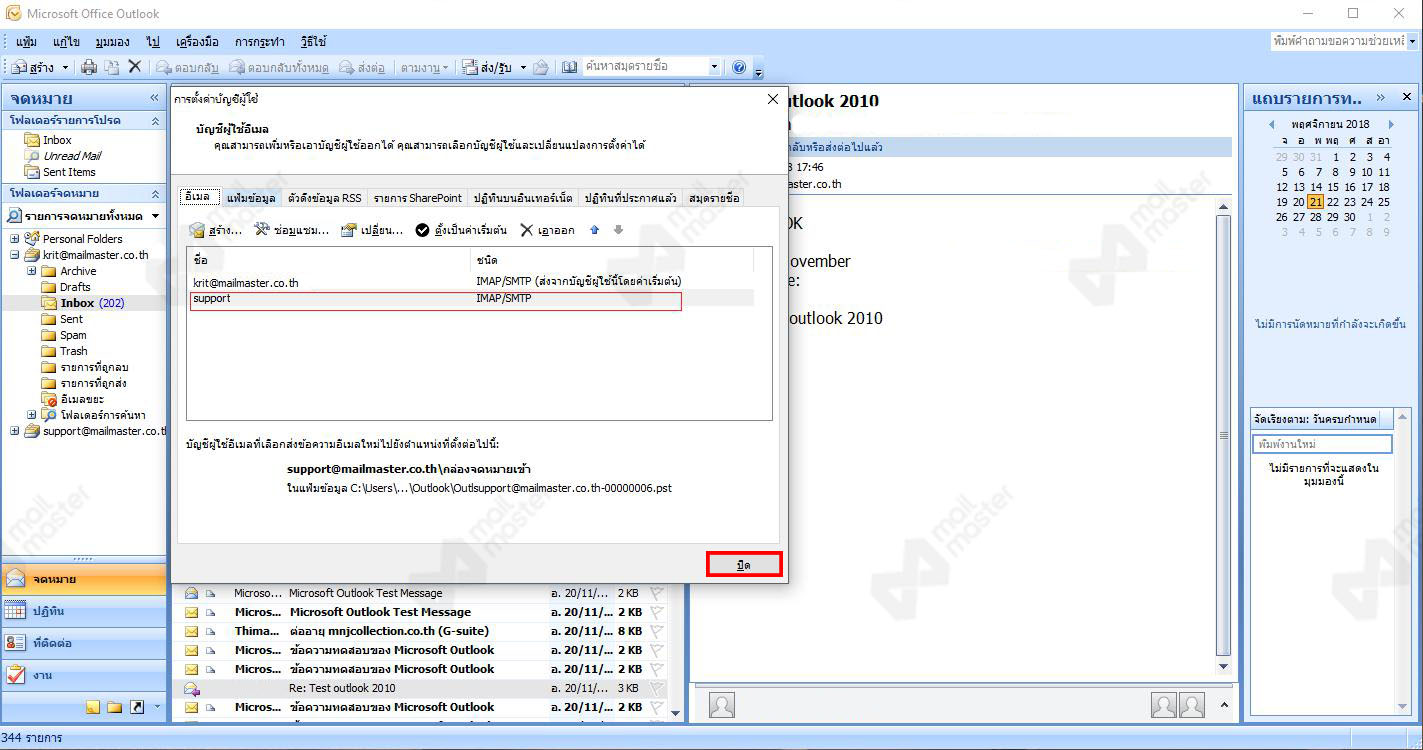Viewport: 1423px width, 750px height.
Task: Click the delete (X) icon in the main toolbar
Action: [x=135, y=67]
